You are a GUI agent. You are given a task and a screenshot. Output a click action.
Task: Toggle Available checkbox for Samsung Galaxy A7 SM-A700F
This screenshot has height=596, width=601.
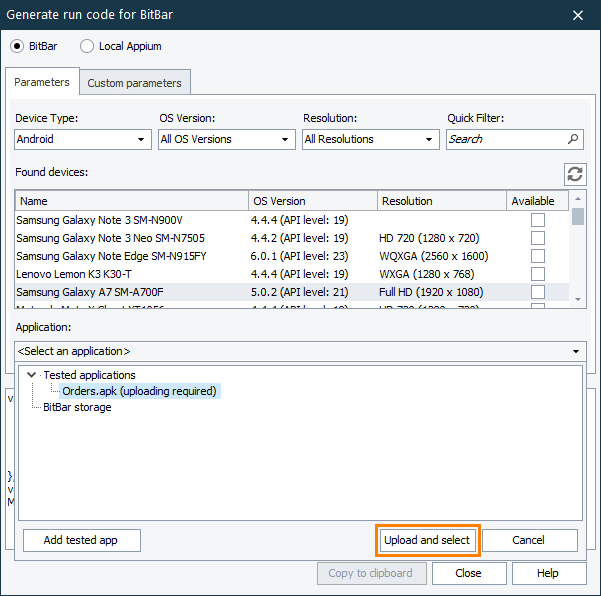click(538, 292)
